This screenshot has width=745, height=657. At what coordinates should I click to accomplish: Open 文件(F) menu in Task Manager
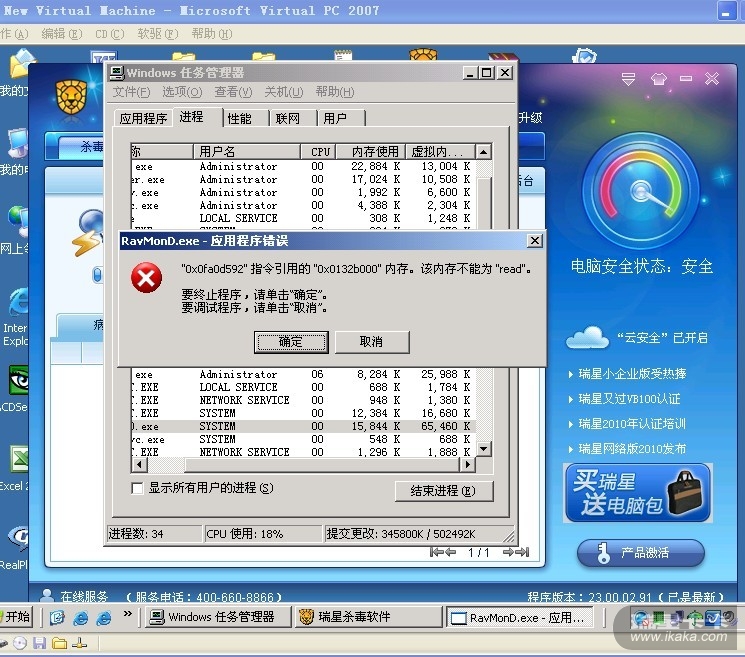pos(131,92)
